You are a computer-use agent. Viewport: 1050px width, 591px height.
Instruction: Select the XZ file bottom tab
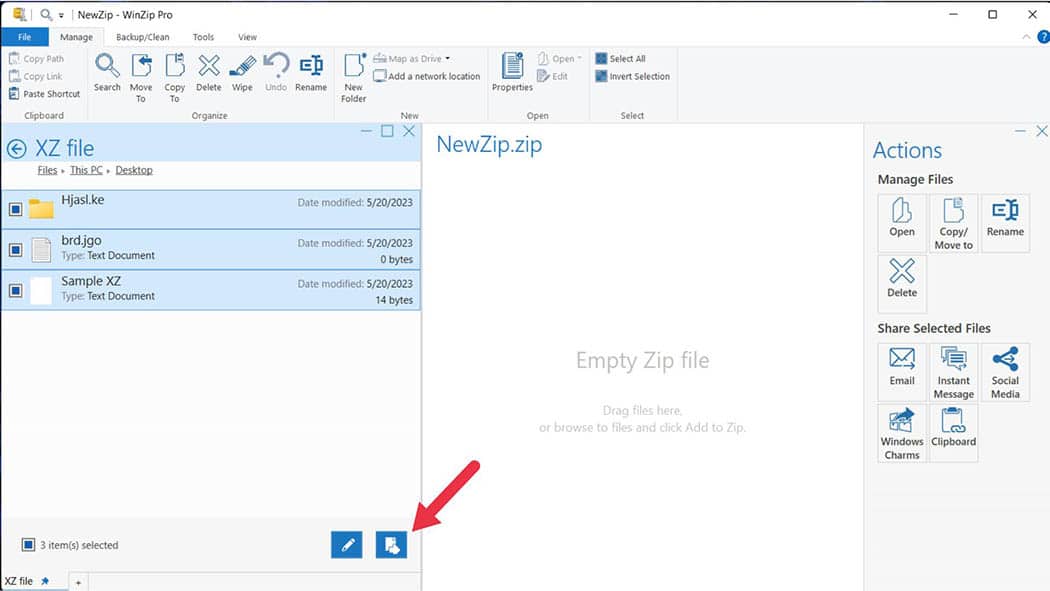[19, 581]
